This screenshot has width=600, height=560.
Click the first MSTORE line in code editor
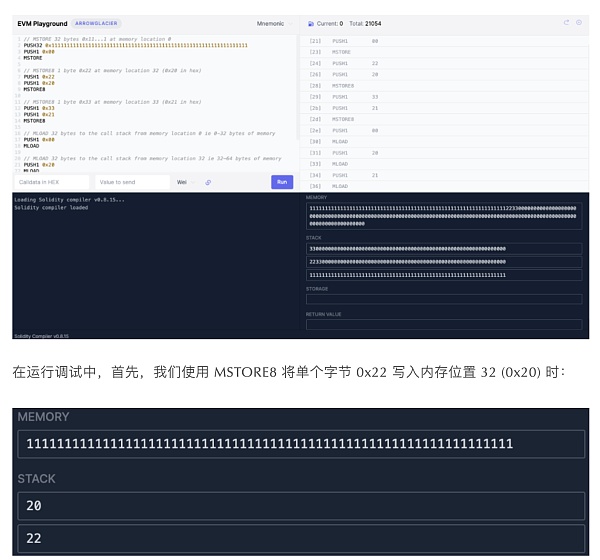33,58
